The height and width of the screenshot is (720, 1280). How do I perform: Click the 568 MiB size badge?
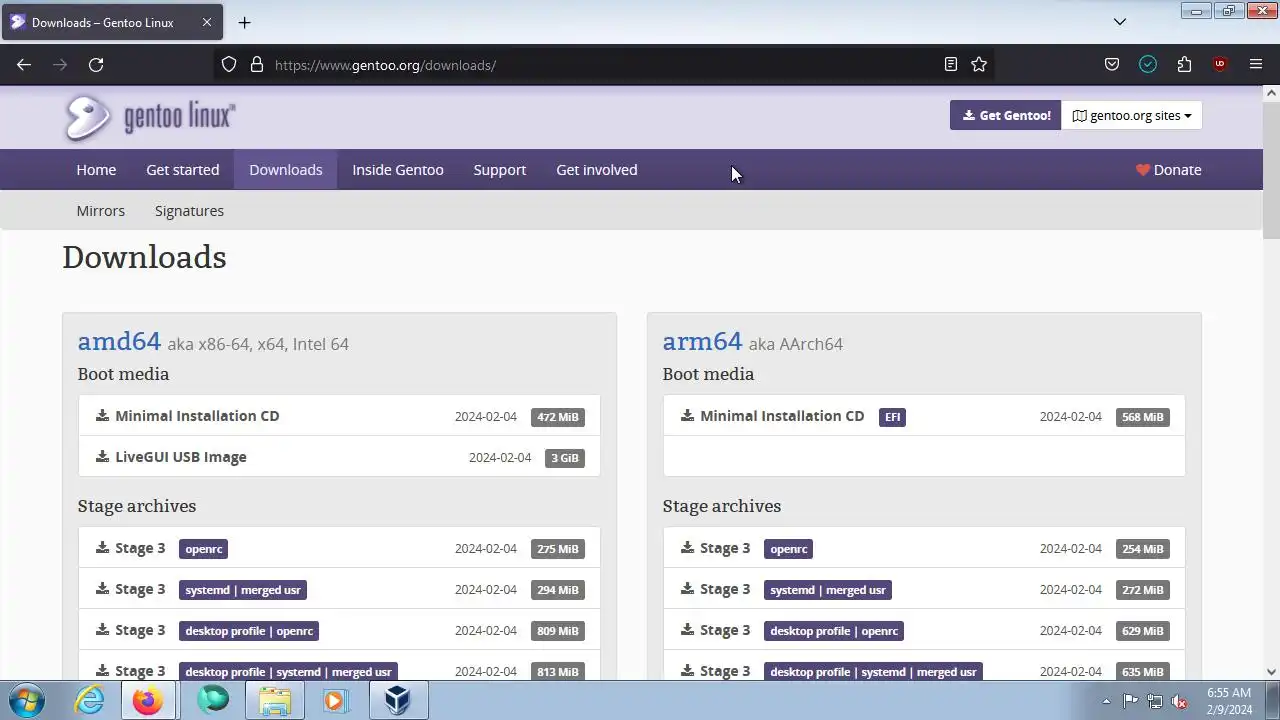(x=1143, y=417)
